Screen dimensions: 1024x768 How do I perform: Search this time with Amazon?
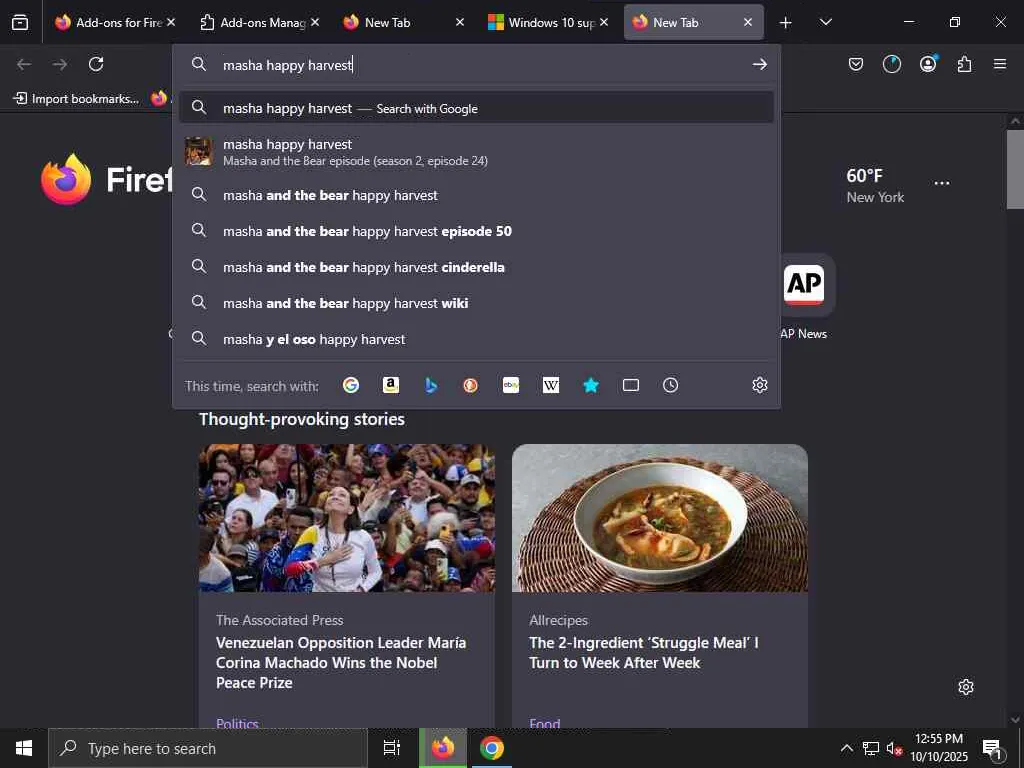pos(391,385)
